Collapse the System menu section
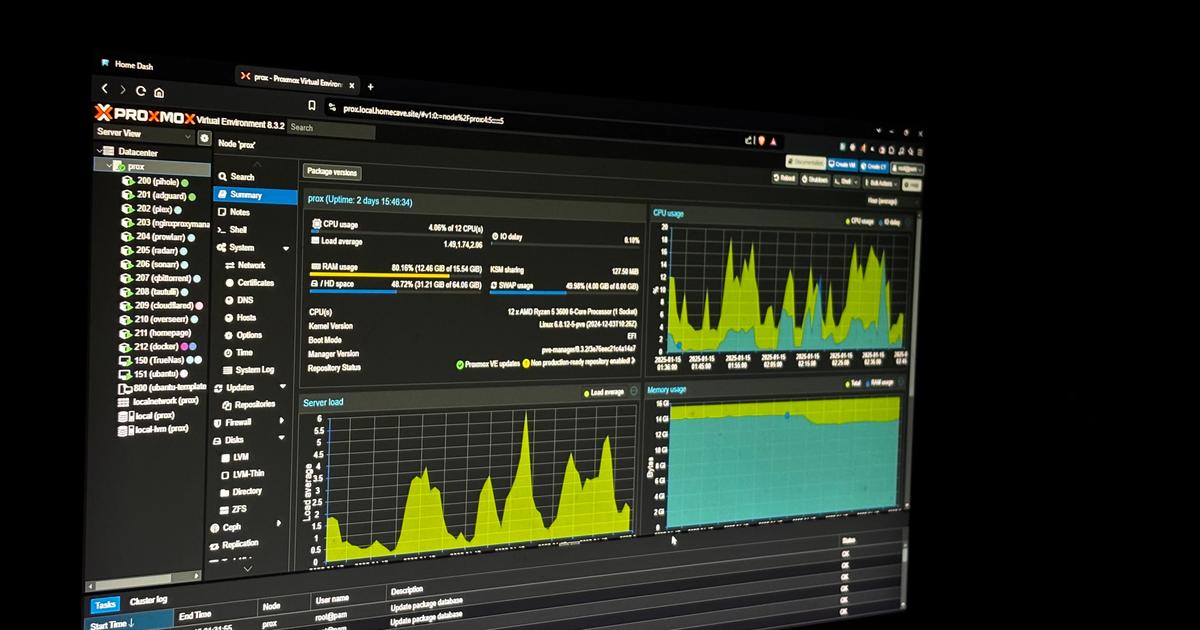1200x630 pixels. (286, 248)
